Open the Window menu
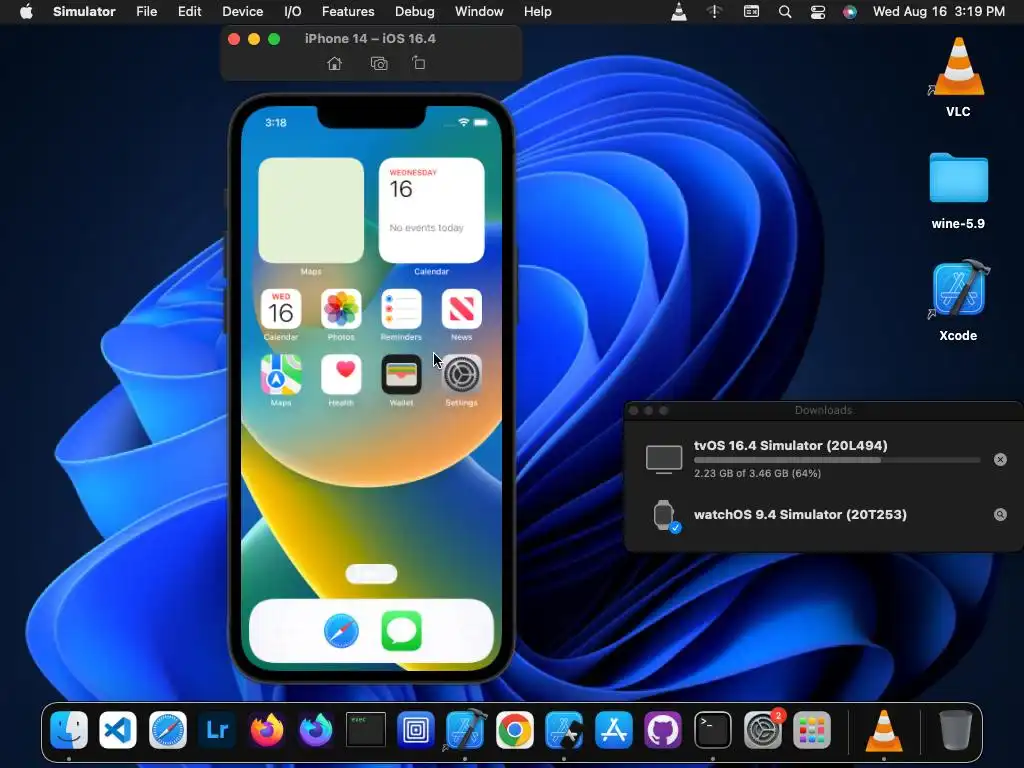This screenshot has width=1024, height=768. [479, 12]
